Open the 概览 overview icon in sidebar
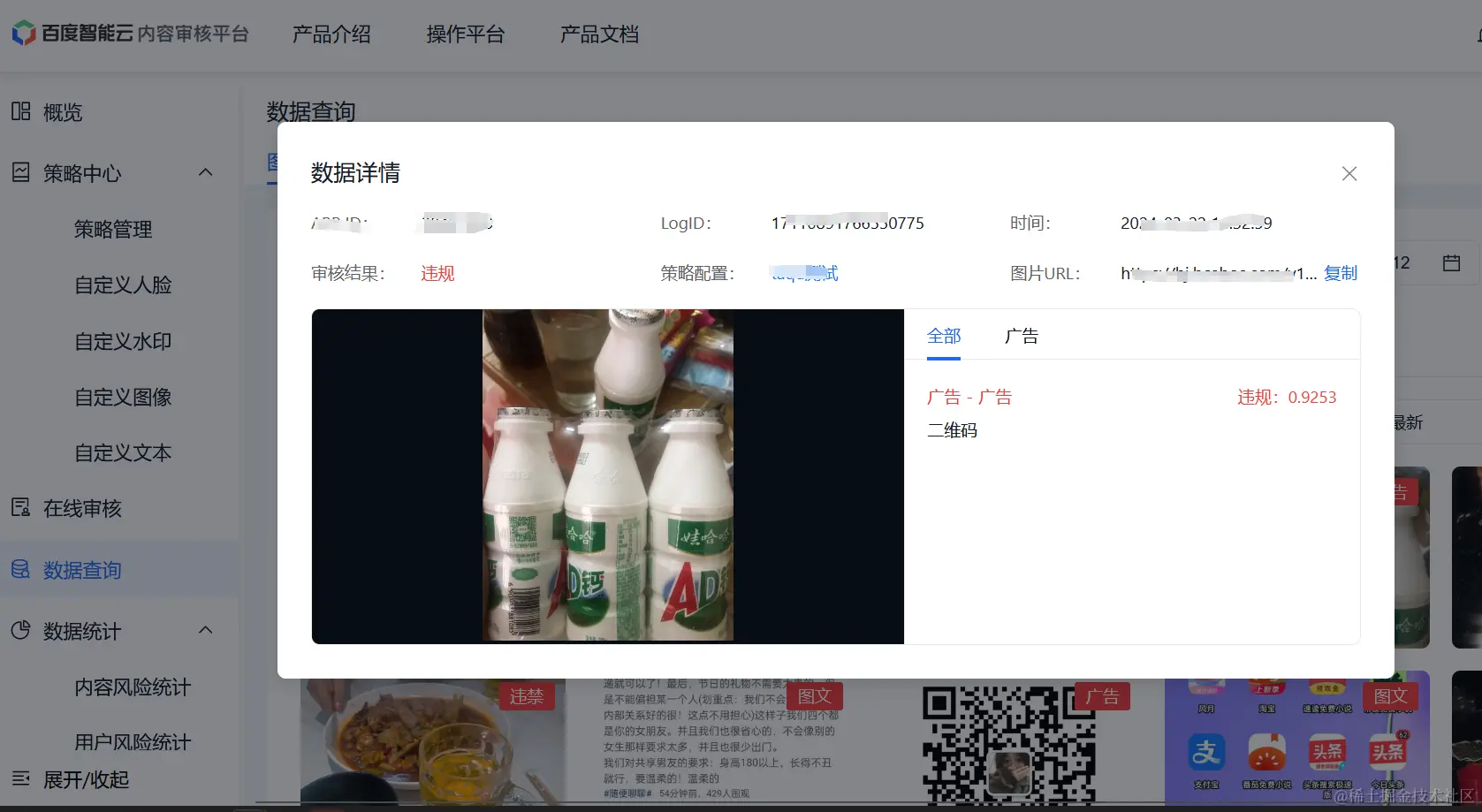 pyautogui.click(x=21, y=111)
